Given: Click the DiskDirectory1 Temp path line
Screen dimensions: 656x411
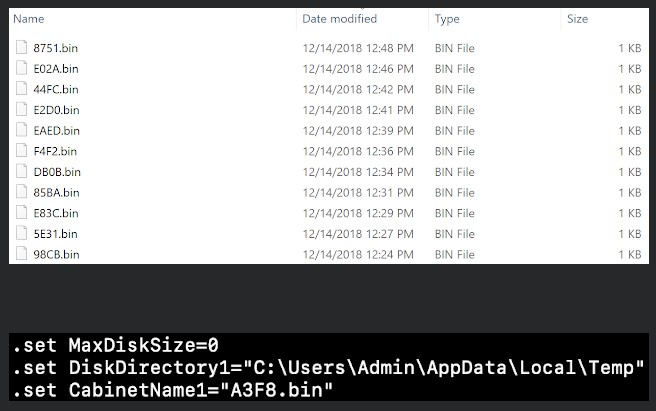Looking at the screenshot, I should coord(328,367).
